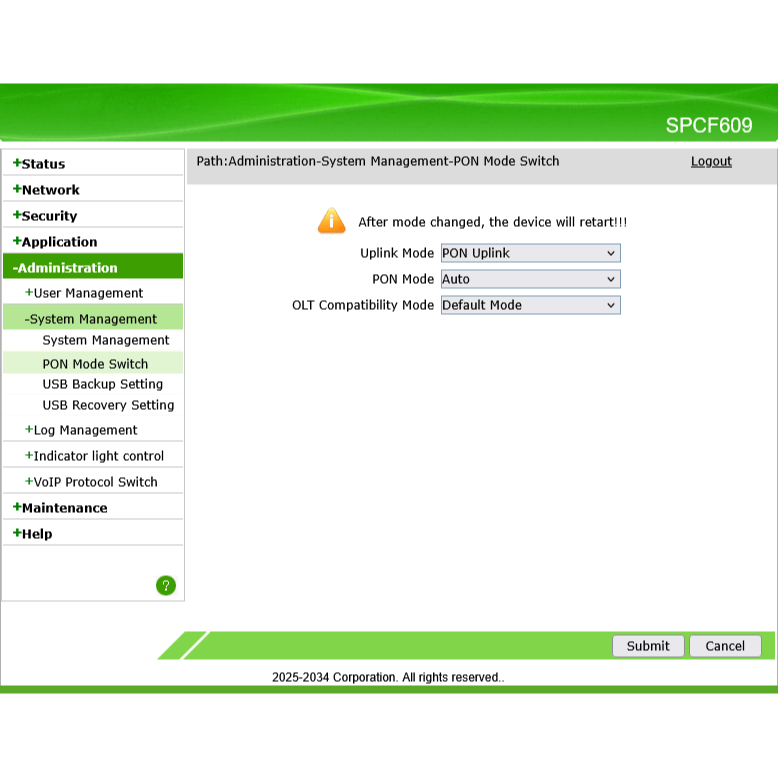The height and width of the screenshot is (778, 778).
Task: Click the green help question mark icon
Action: 166,586
